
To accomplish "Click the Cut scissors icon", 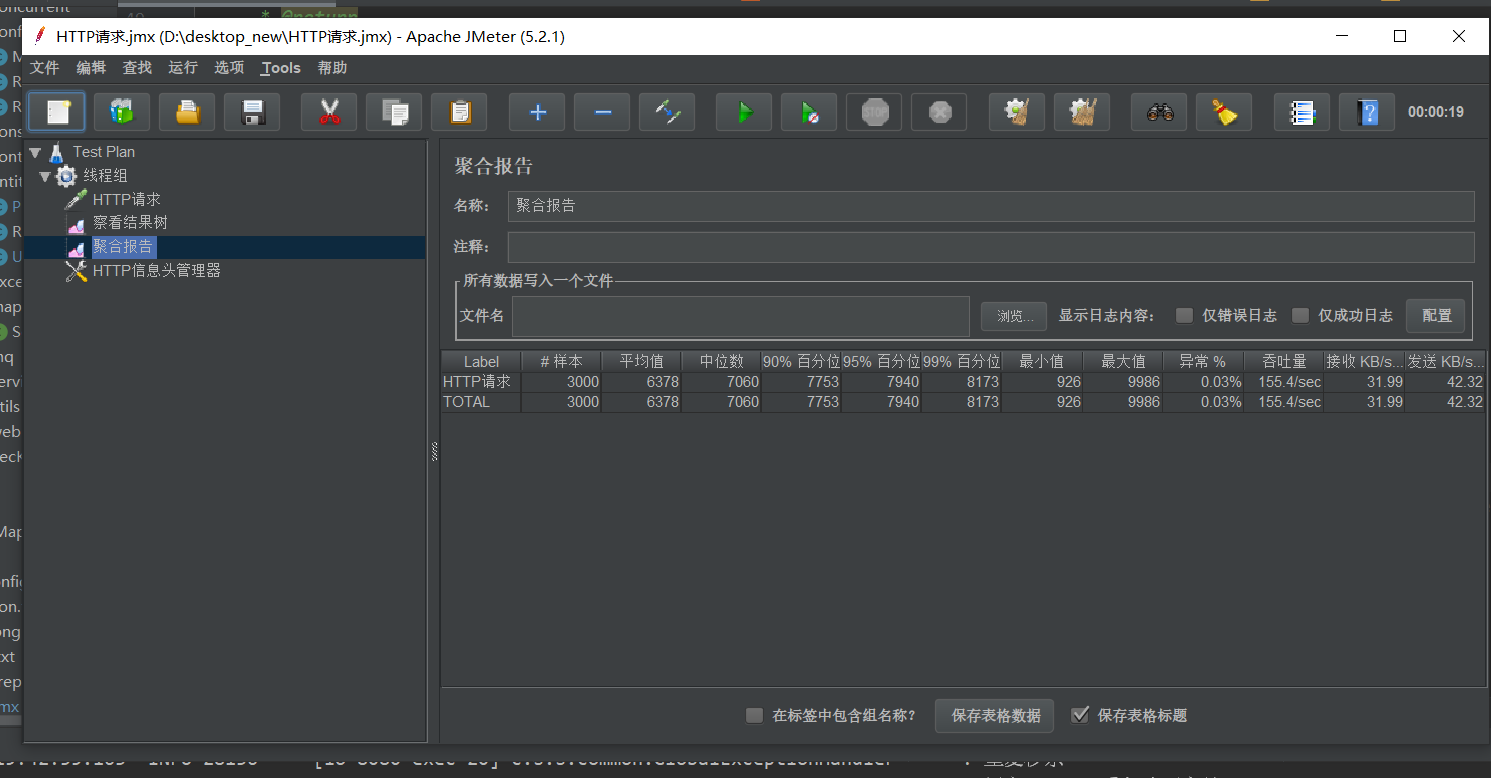I will pos(329,112).
